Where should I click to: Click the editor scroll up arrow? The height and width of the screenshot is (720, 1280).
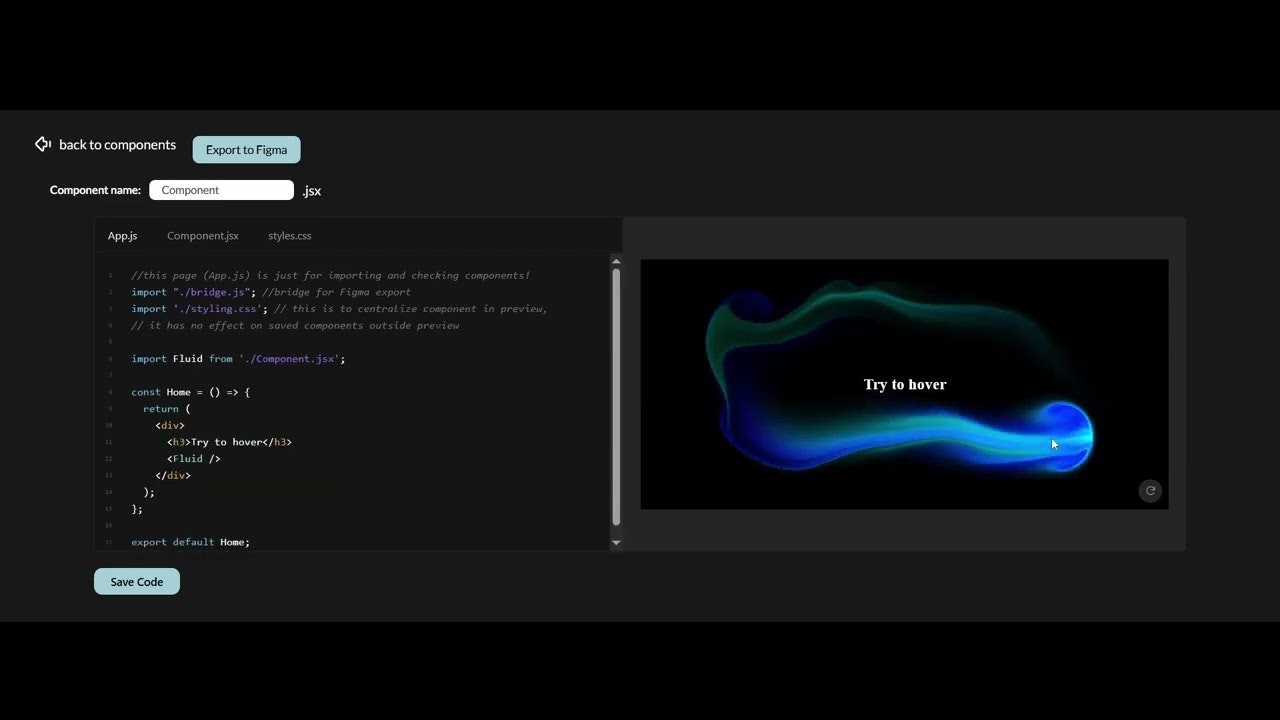pos(616,261)
